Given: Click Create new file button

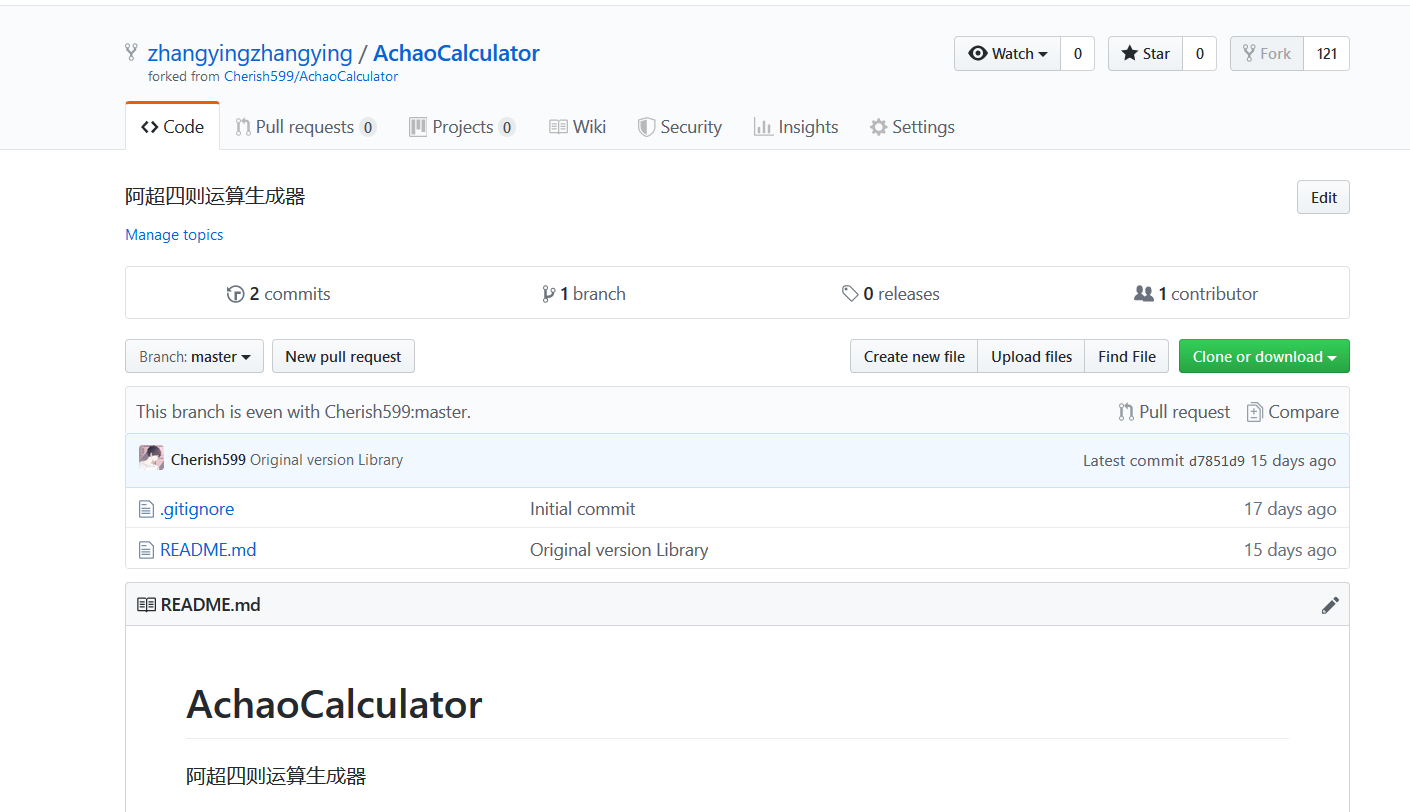Looking at the screenshot, I should (x=914, y=356).
